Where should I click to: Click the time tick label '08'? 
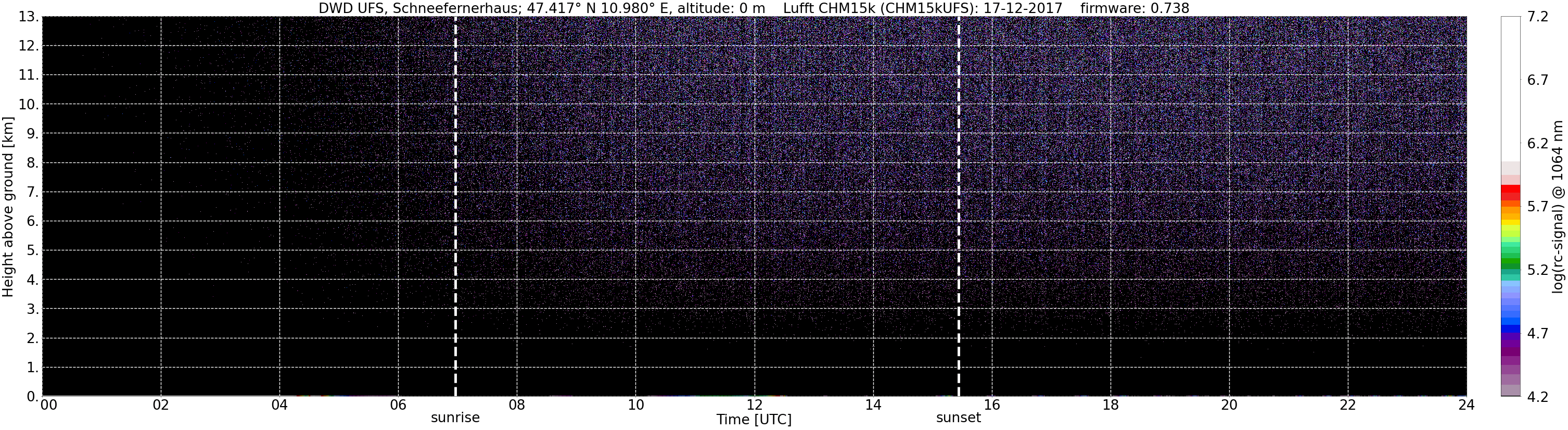click(517, 405)
